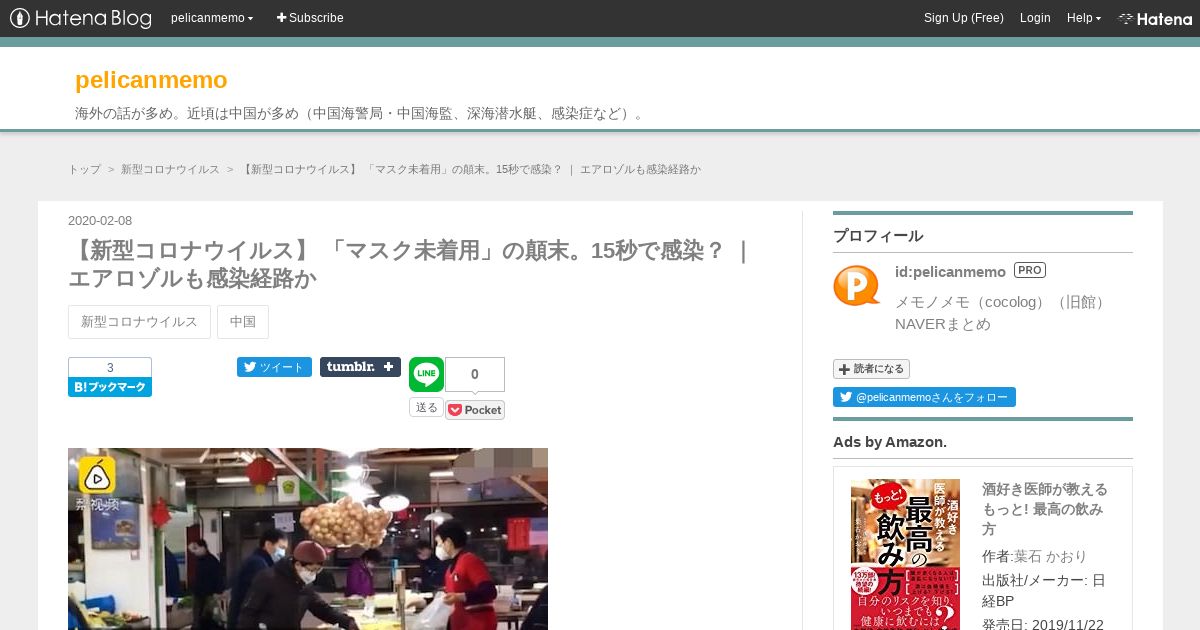Screen dimensions: 1200x630
Task: Click the B!ブックマーク button
Action: [110, 387]
